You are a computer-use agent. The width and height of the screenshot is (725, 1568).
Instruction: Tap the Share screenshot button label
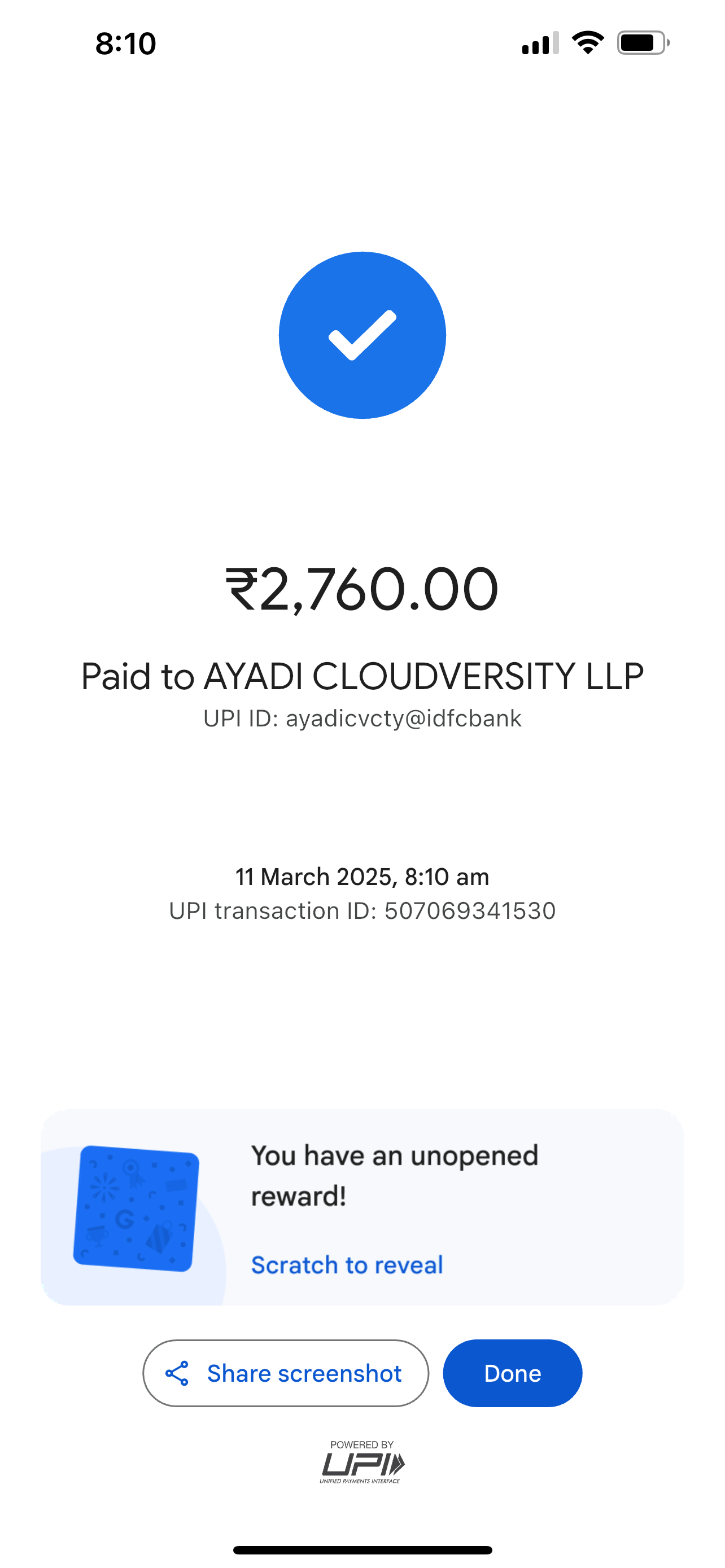[304, 1373]
